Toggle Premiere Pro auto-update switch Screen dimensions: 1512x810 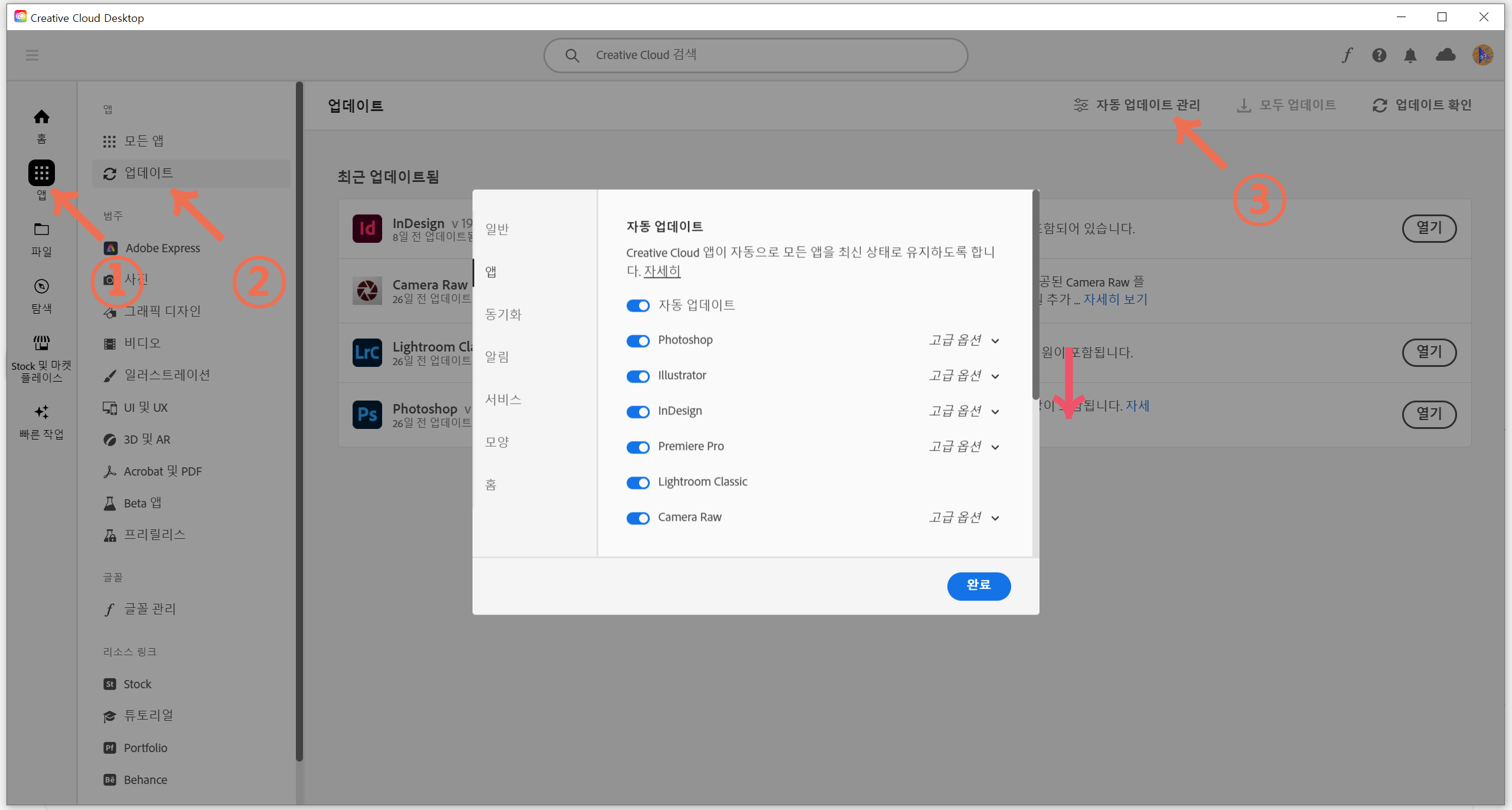(638, 447)
